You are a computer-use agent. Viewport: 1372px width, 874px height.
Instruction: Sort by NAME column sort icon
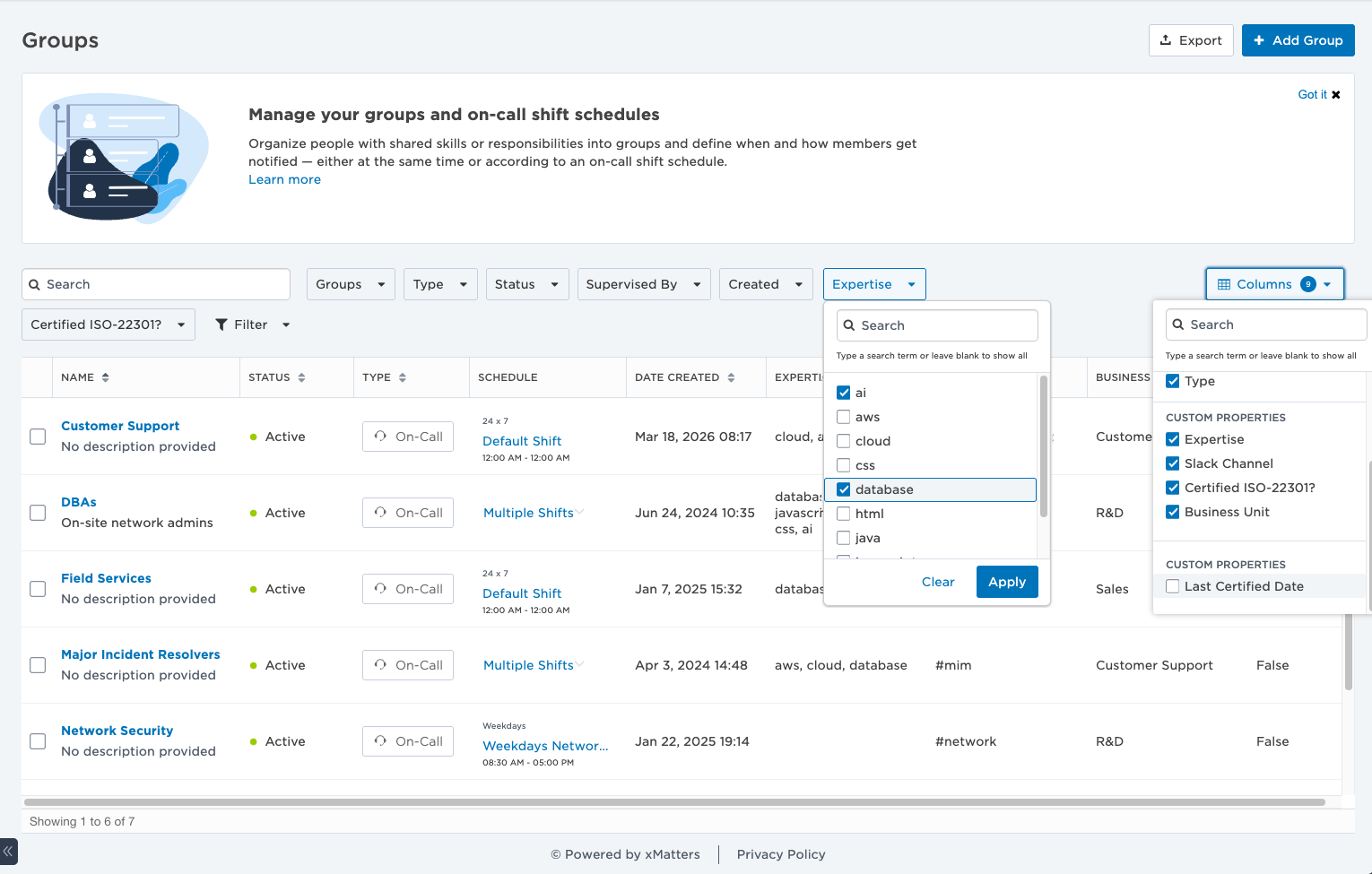106,377
